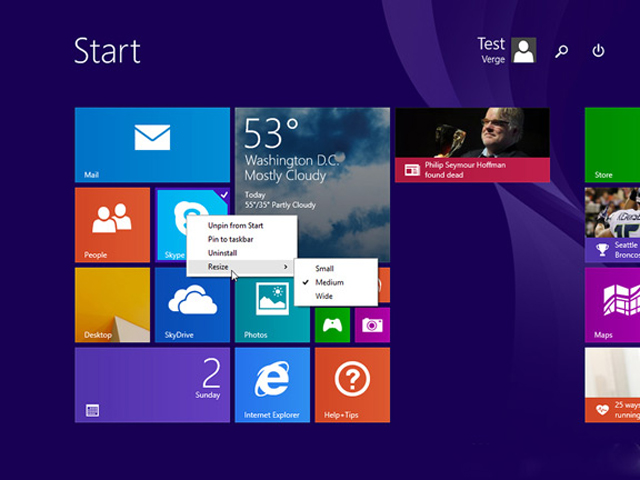Open the Store tile
Image resolution: width=640 pixels, height=480 pixels.
click(x=612, y=145)
